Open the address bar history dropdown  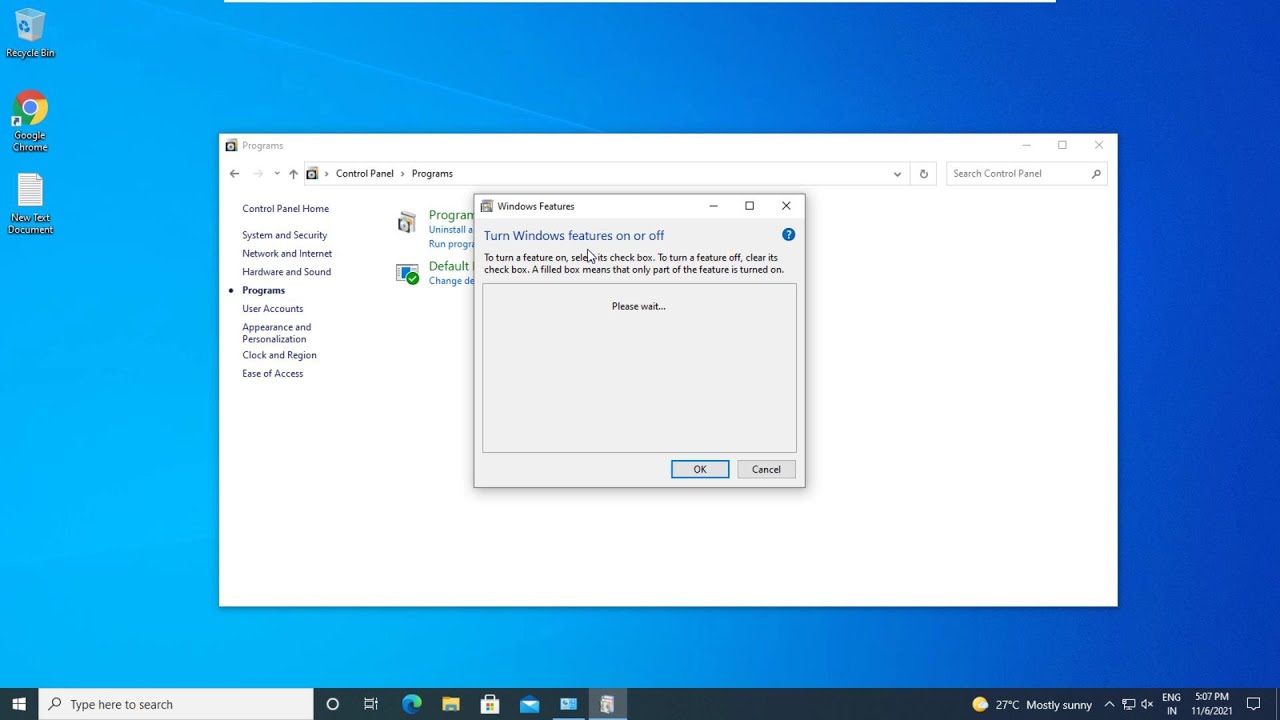coord(897,174)
